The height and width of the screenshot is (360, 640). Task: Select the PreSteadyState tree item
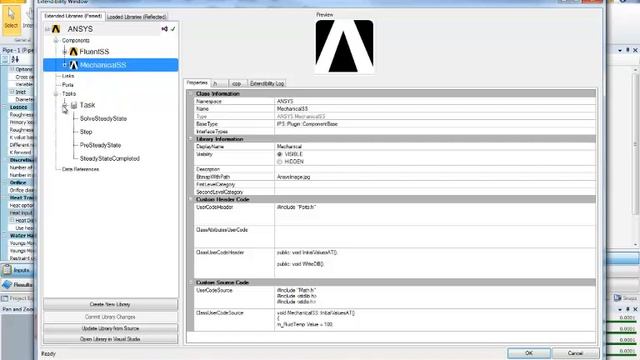click(100, 145)
